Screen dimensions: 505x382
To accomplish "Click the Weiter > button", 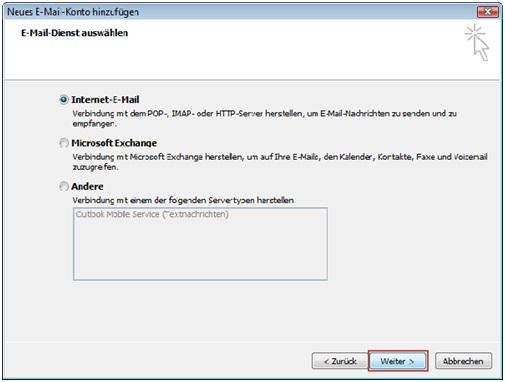I will click(398, 361).
